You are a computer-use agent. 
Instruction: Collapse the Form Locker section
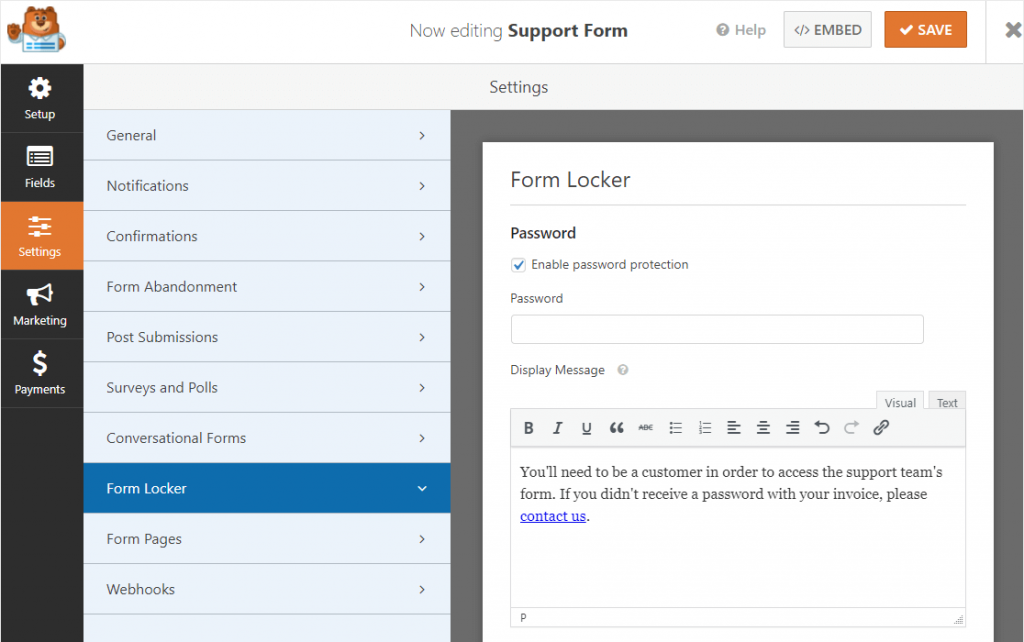point(266,488)
